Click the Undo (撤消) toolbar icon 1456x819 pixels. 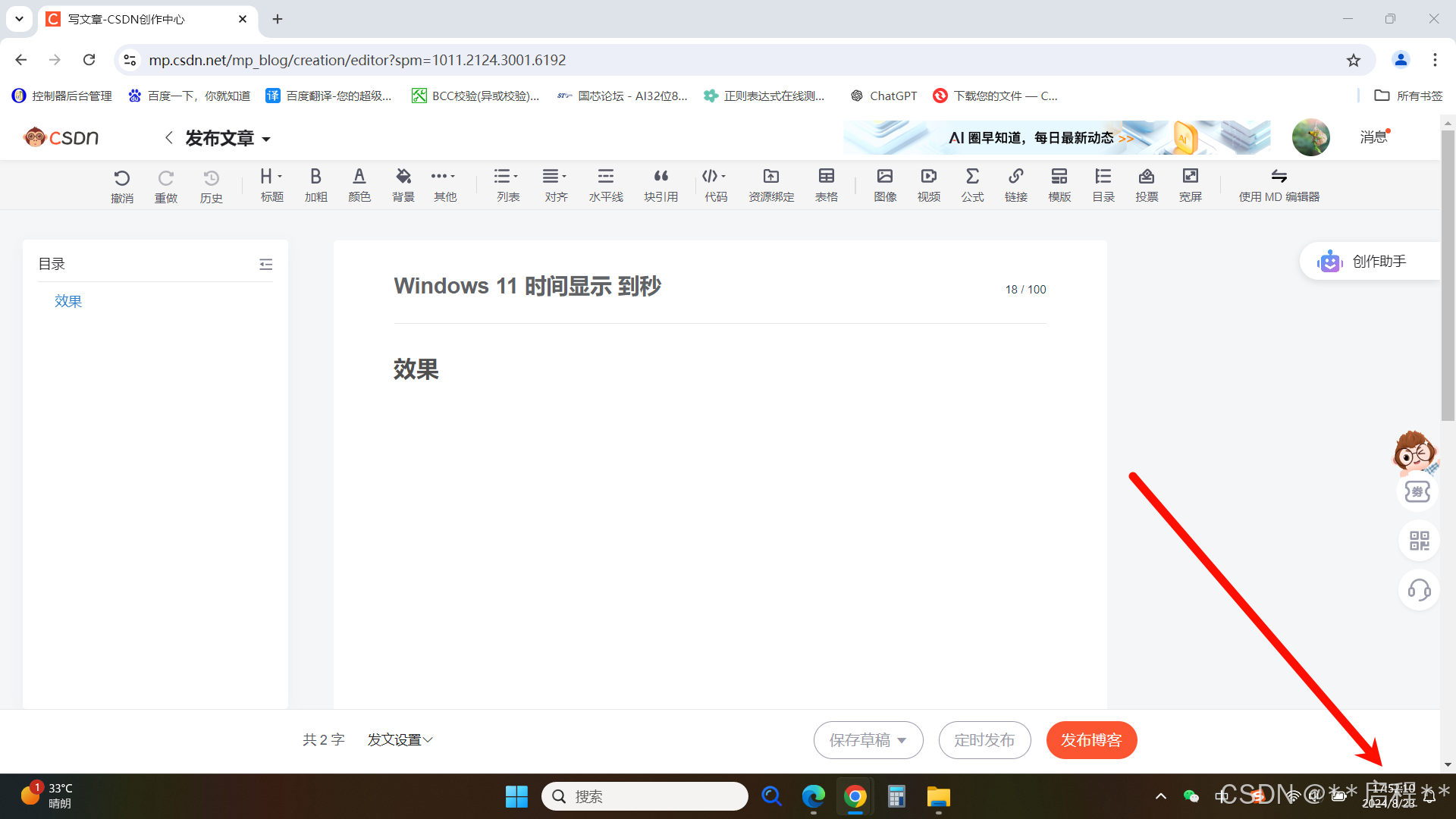pyautogui.click(x=121, y=185)
